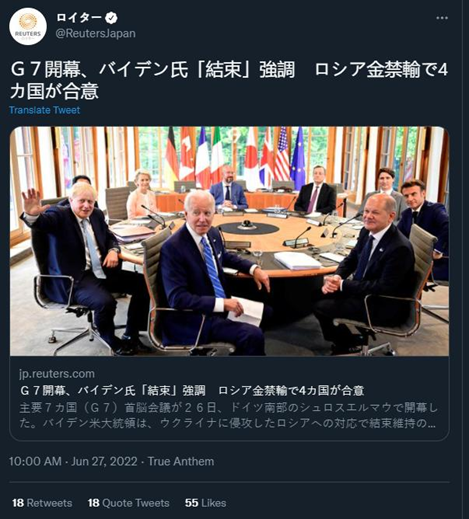Open the Reuters profile avatar
469x519 pixels.
tap(28, 26)
